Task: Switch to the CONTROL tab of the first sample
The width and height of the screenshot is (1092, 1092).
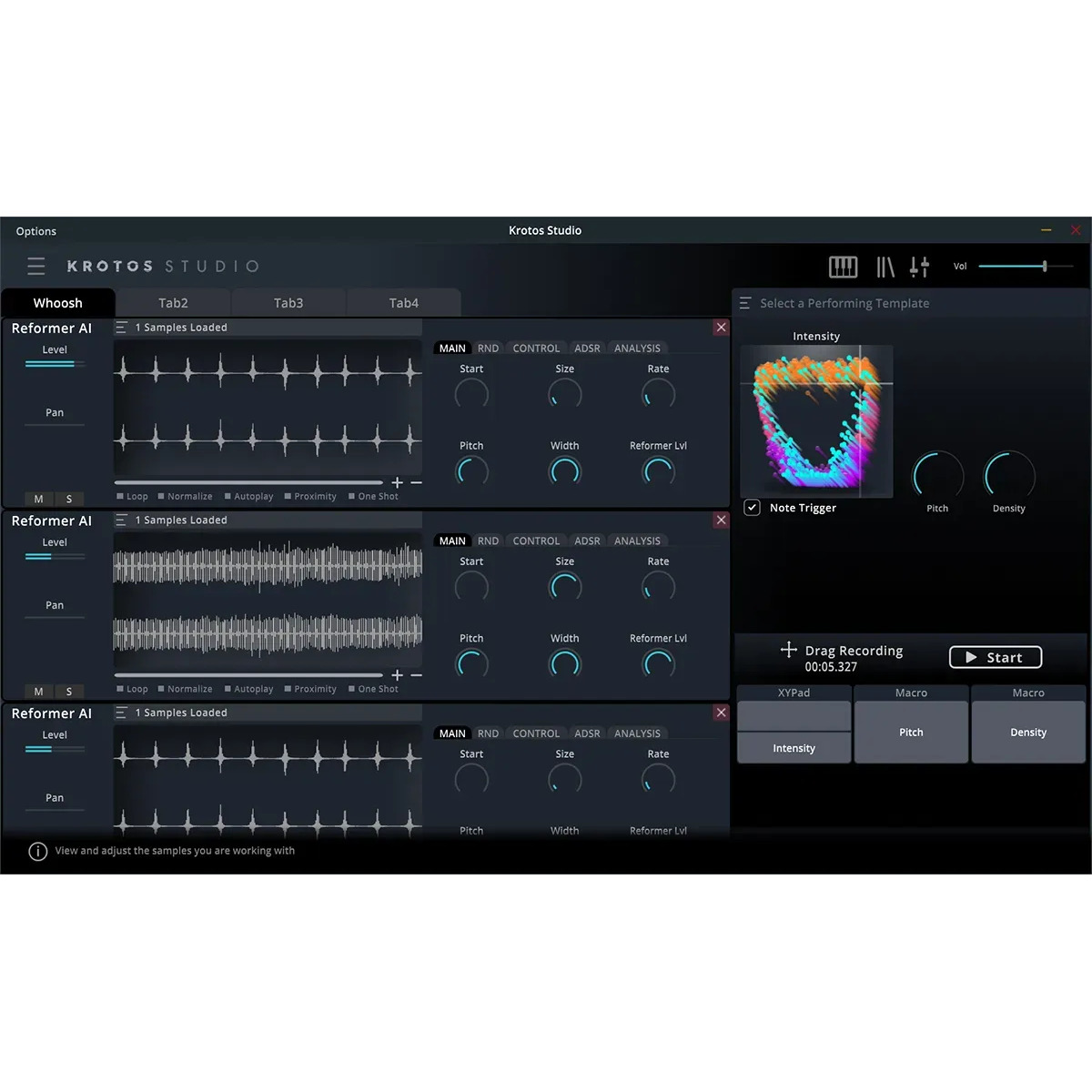Action: pos(536,348)
